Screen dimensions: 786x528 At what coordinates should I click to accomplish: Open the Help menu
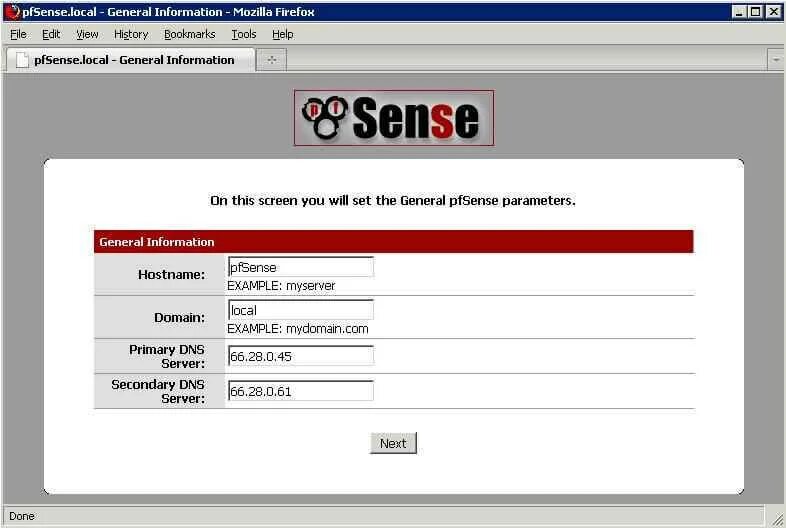[283, 34]
